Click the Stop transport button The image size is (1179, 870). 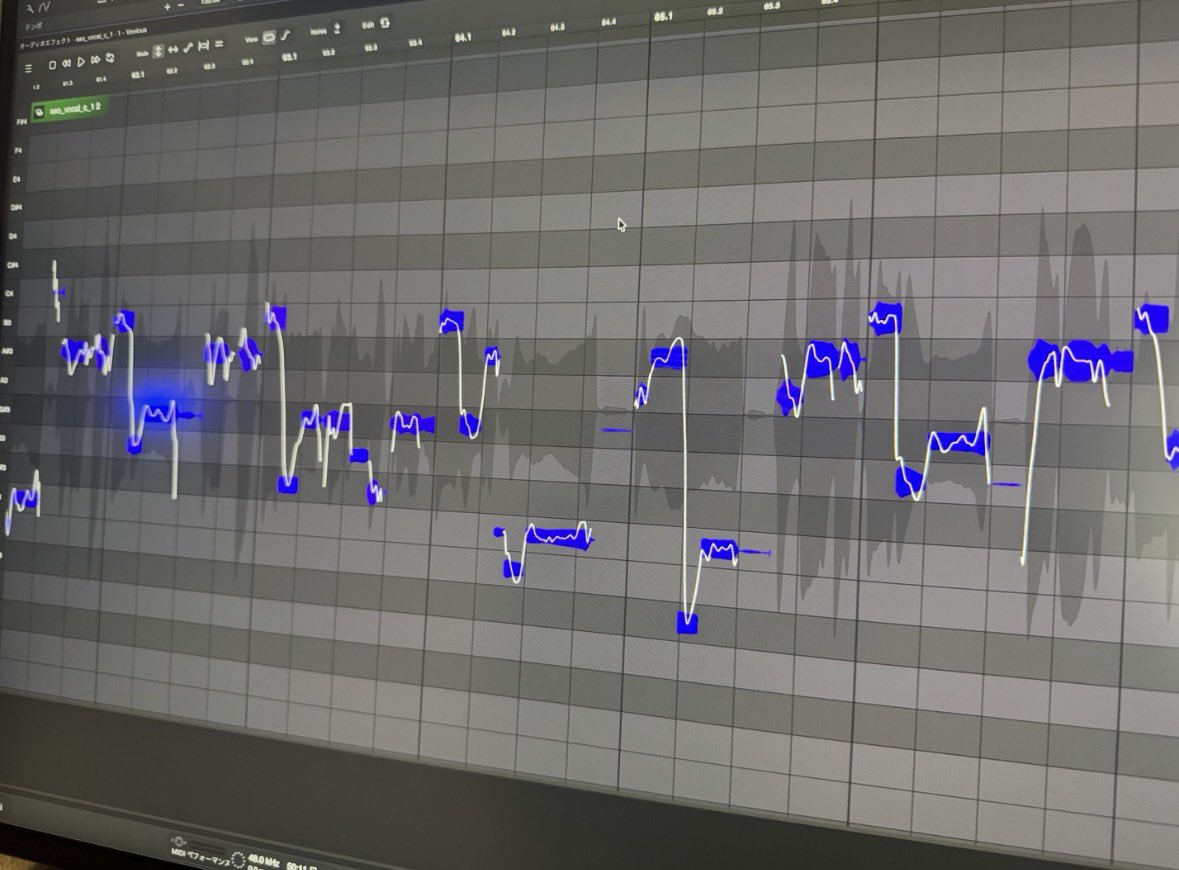pyautogui.click(x=52, y=65)
